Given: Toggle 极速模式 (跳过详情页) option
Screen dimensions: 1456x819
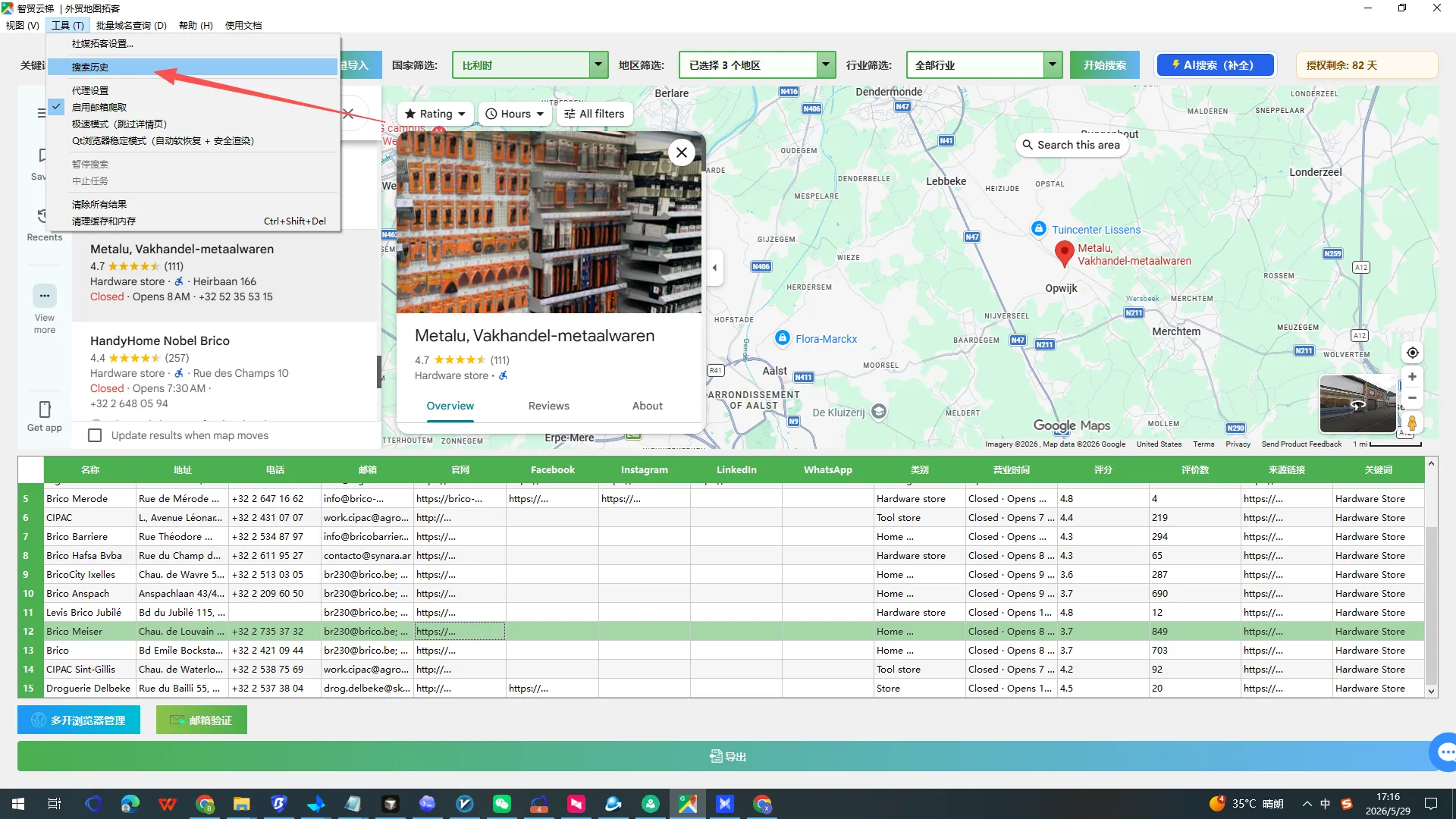Looking at the screenshot, I should pos(193,124).
